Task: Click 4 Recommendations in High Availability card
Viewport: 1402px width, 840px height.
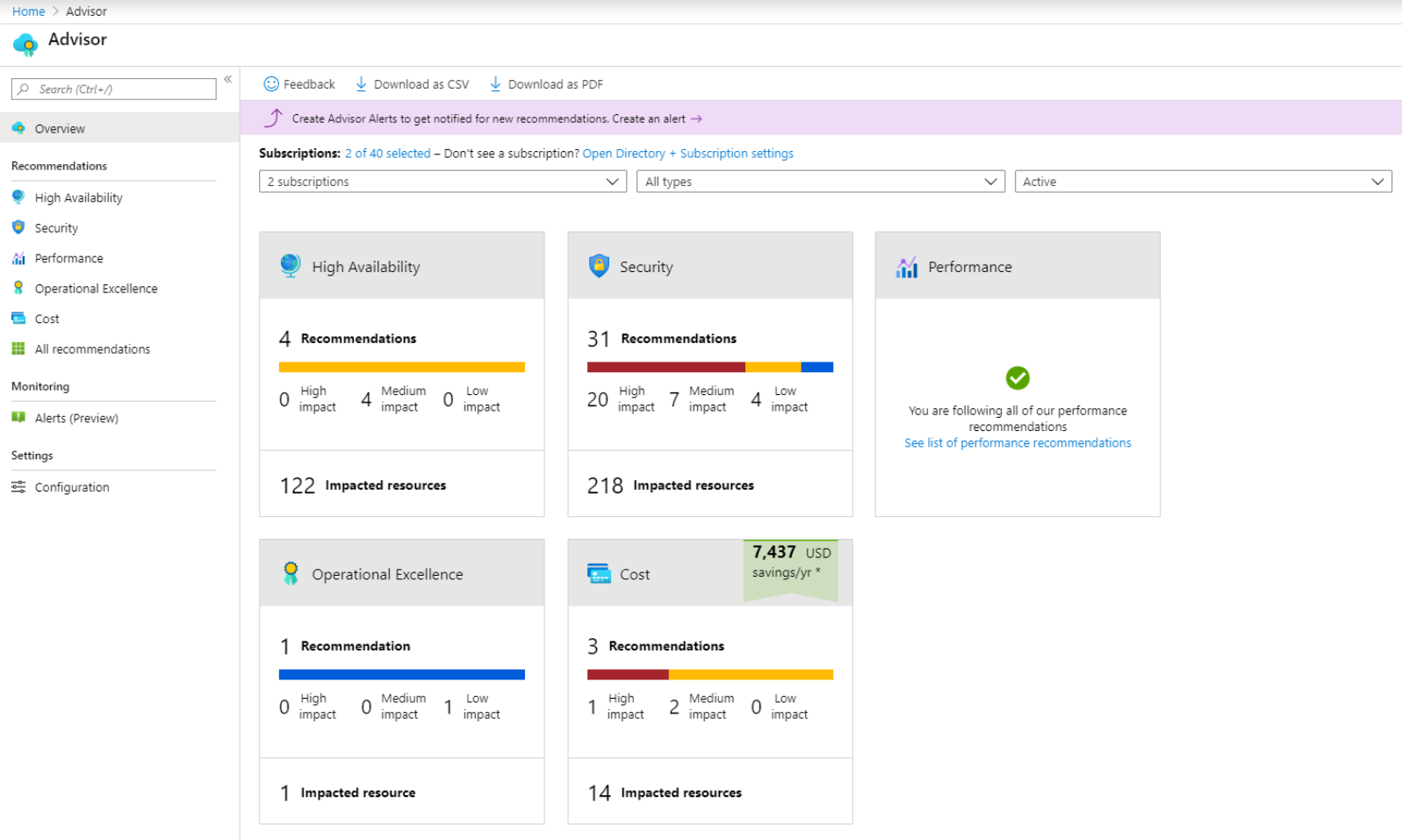Action: pos(348,339)
